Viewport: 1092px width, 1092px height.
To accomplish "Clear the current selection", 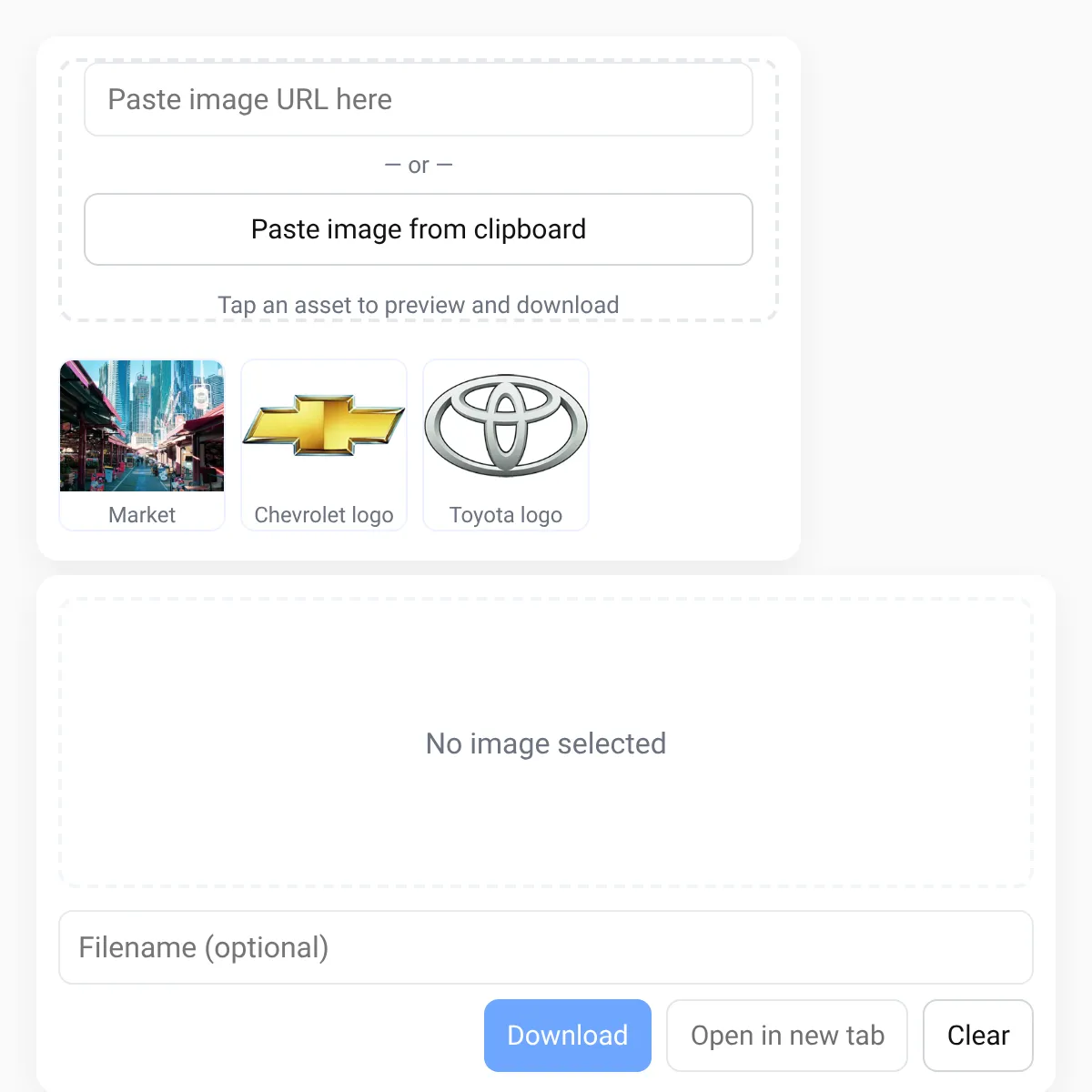I will click(978, 1036).
